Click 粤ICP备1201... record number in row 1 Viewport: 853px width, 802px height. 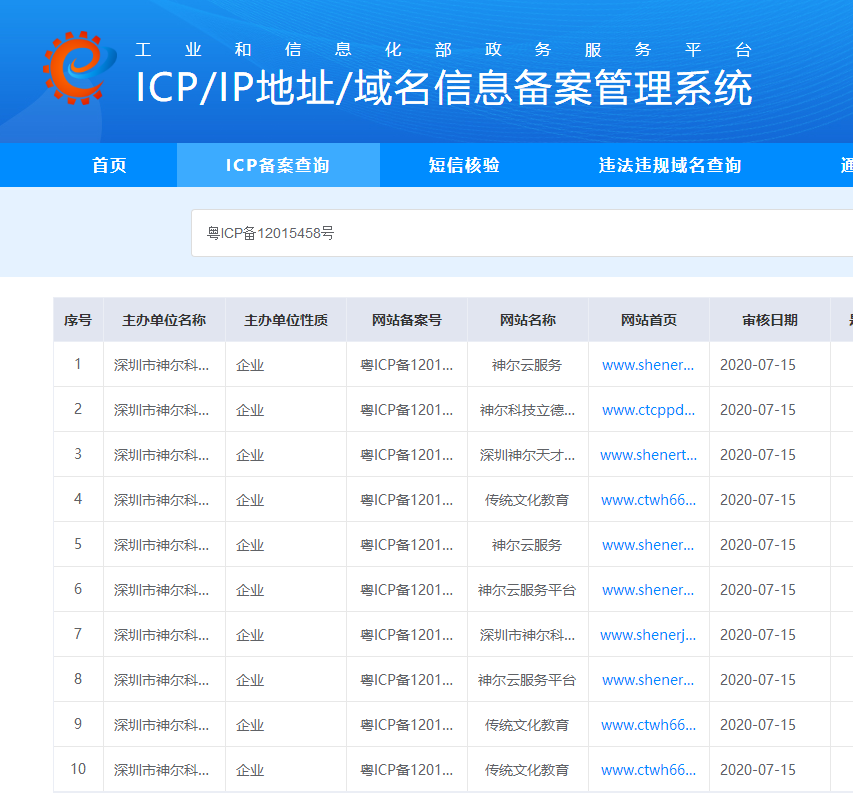pyautogui.click(x=406, y=365)
